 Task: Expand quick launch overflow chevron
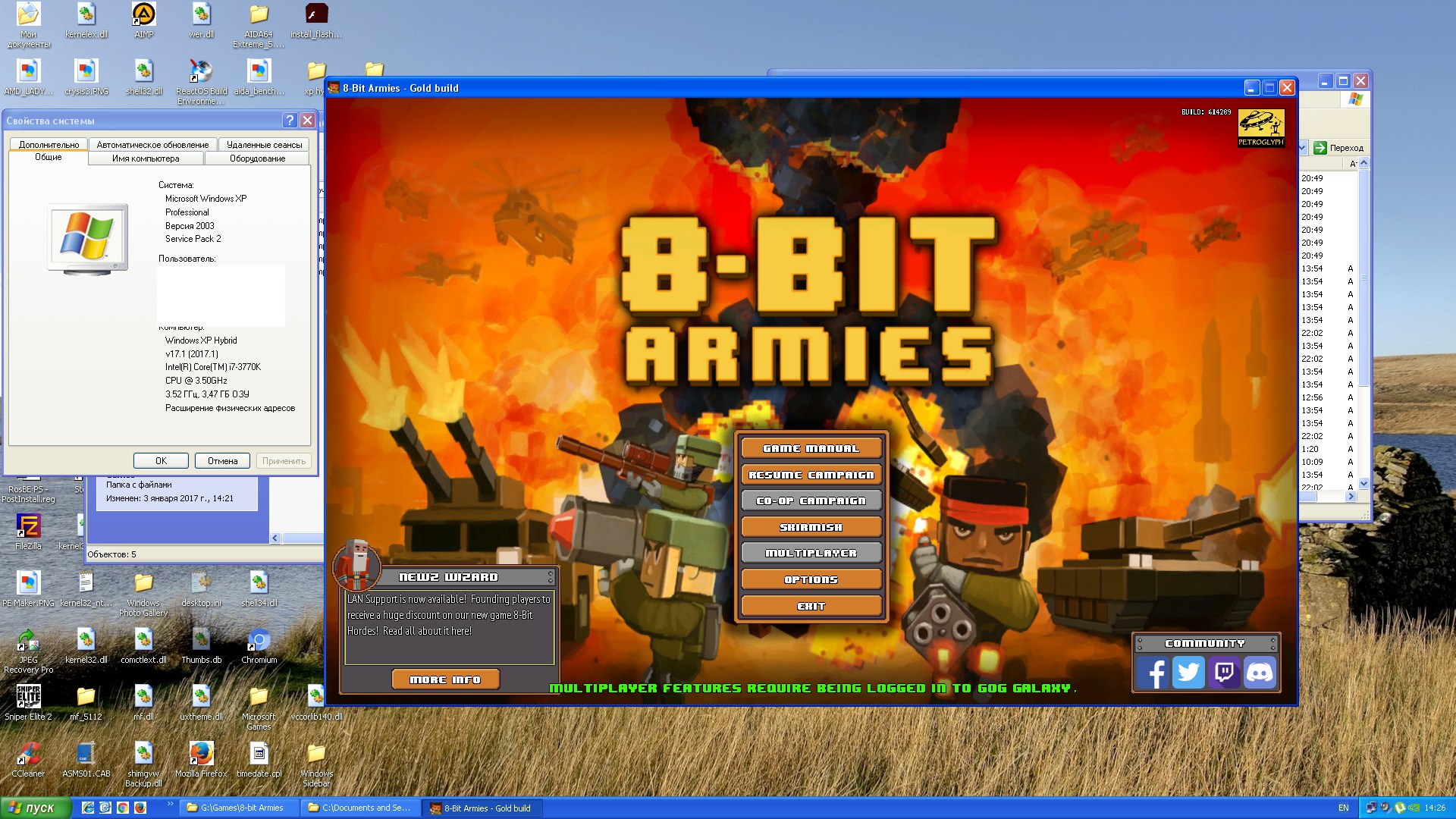coord(171,805)
